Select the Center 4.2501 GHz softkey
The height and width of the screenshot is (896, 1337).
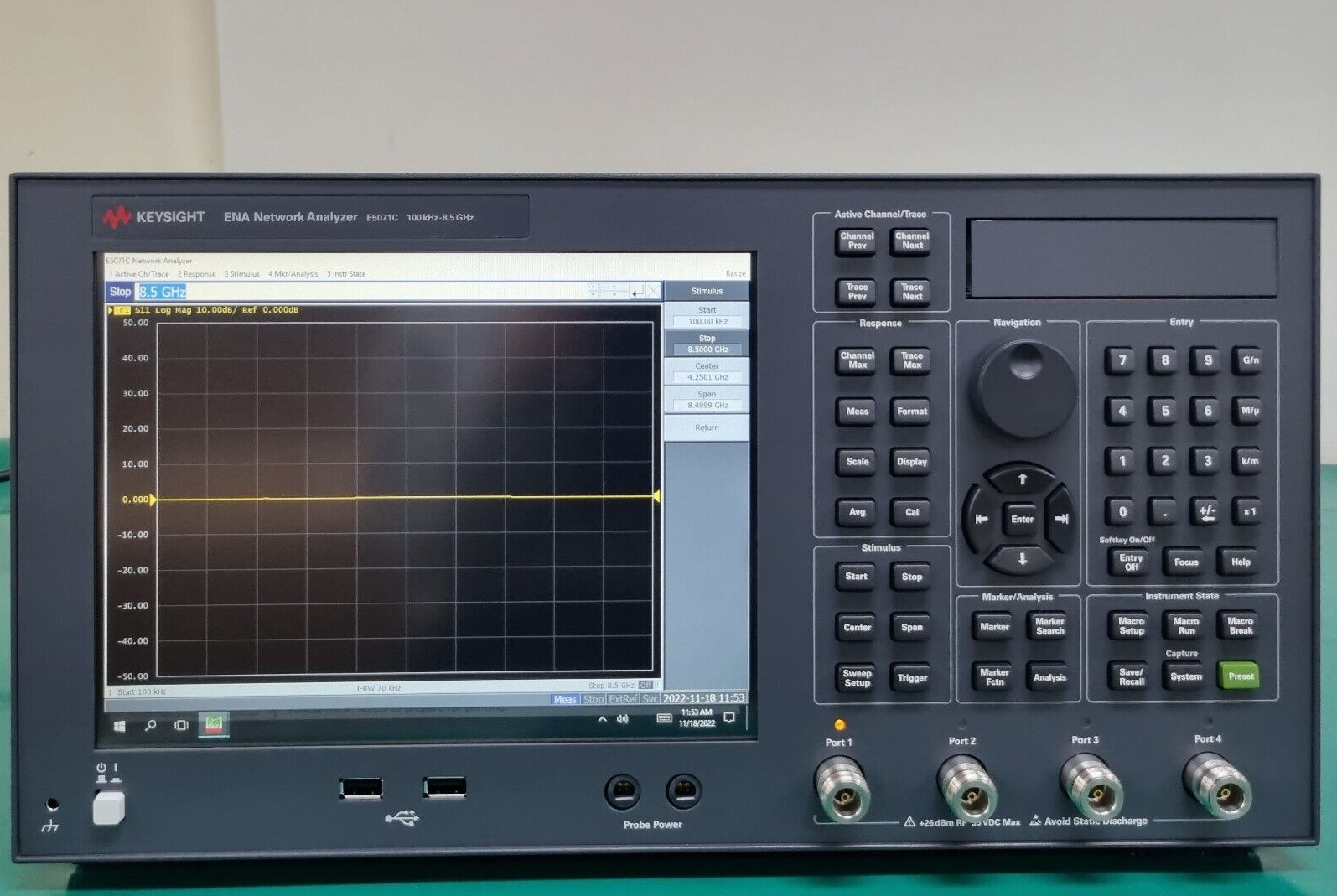pyautogui.click(x=707, y=371)
